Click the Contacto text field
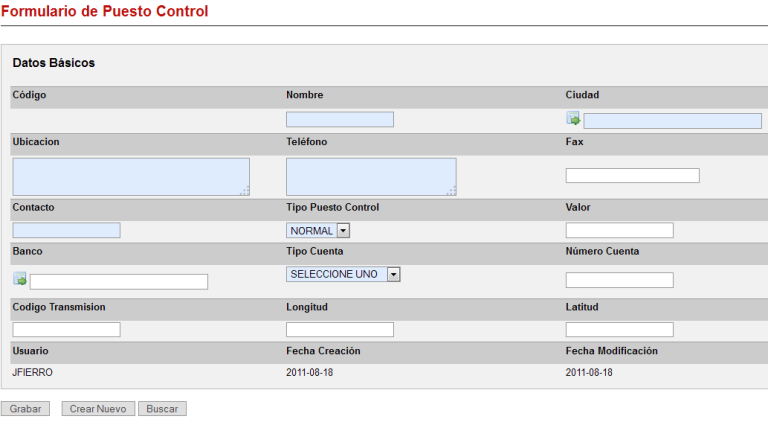Image resolution: width=768 pixels, height=422 pixels. coord(66,231)
